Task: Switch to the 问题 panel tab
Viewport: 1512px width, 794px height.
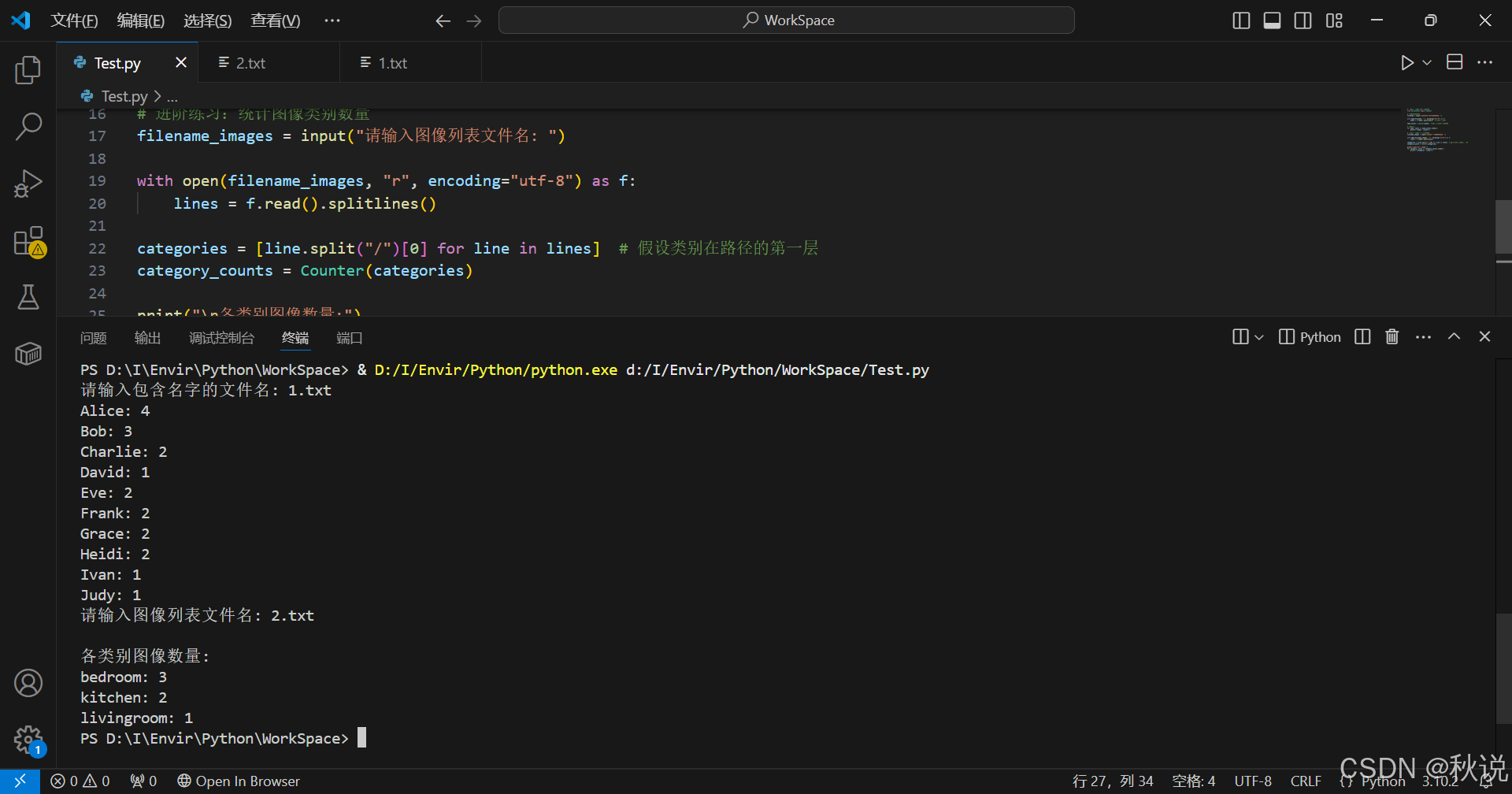Action: click(93, 338)
